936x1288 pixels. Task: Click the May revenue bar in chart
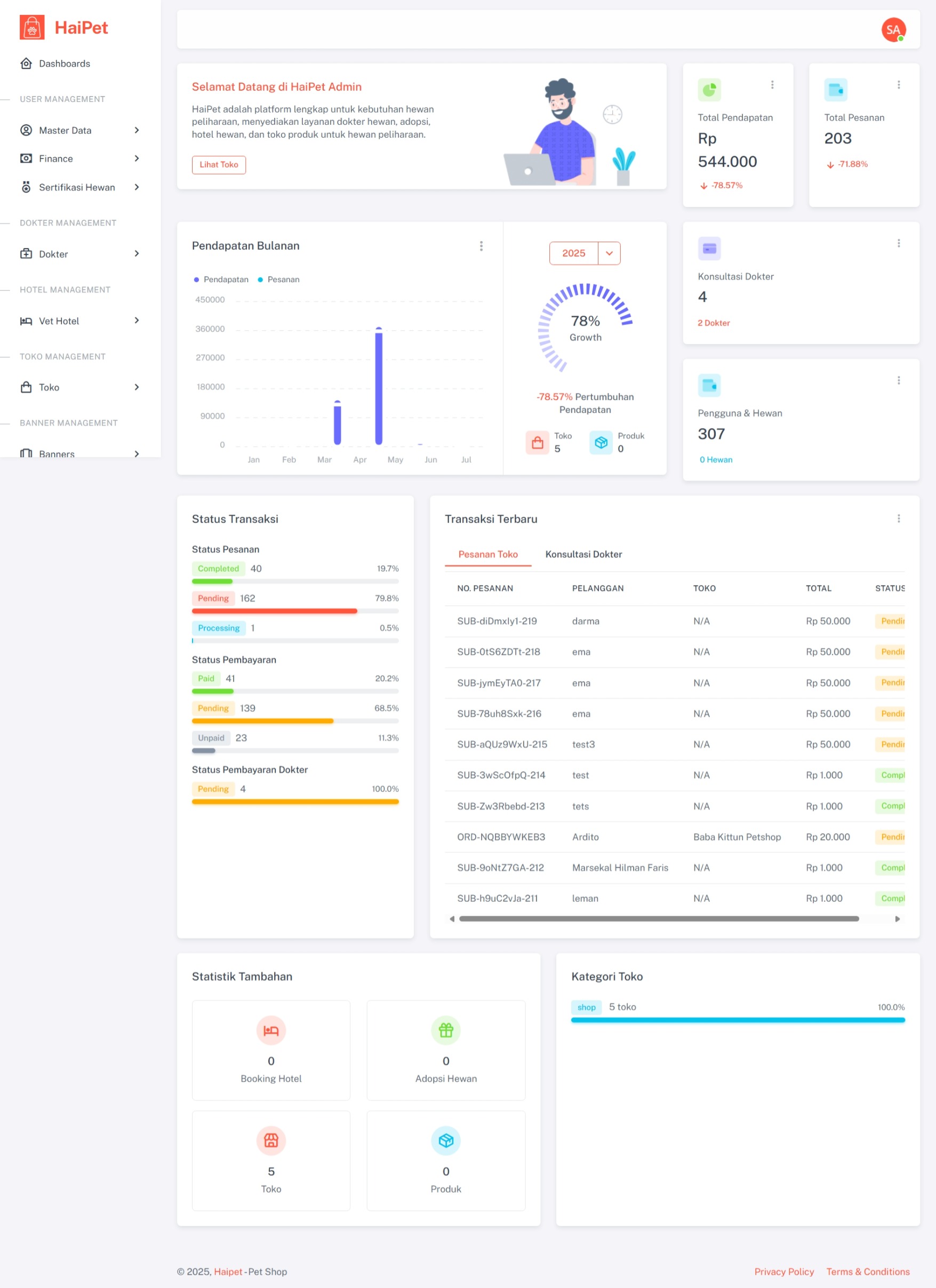click(x=379, y=386)
